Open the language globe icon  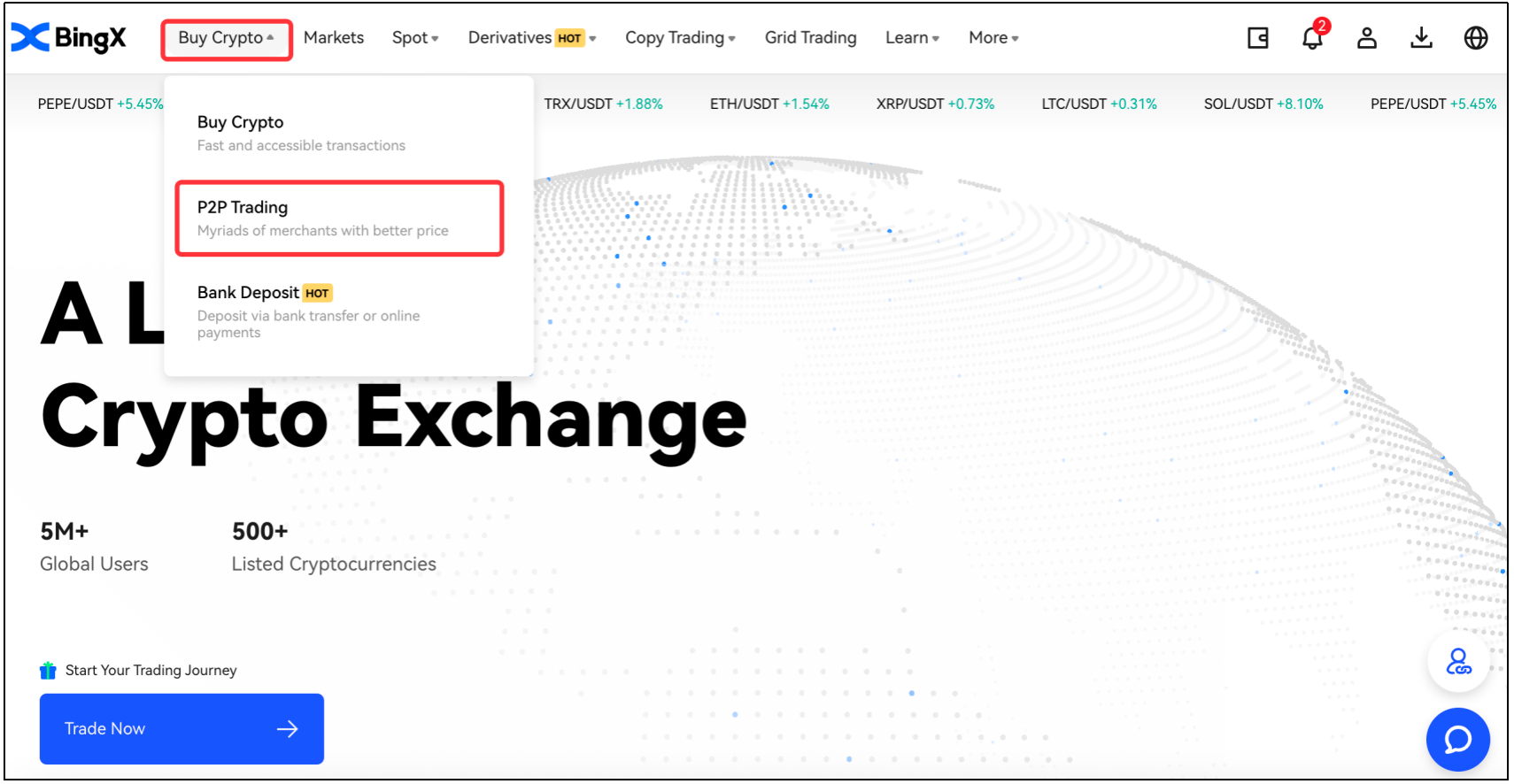pos(1476,38)
